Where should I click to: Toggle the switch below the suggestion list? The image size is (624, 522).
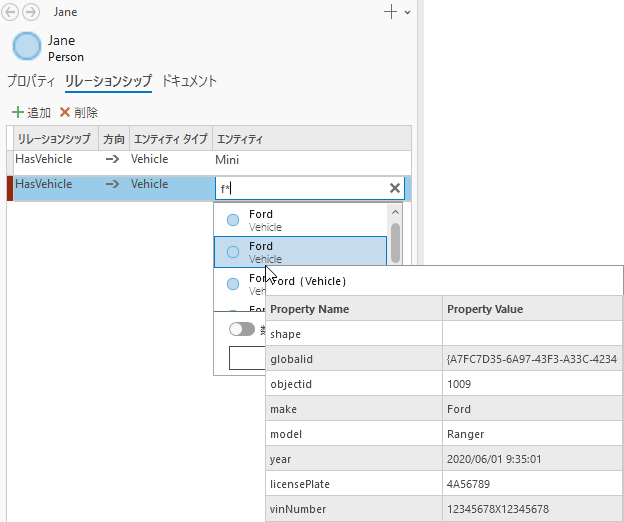click(x=241, y=329)
